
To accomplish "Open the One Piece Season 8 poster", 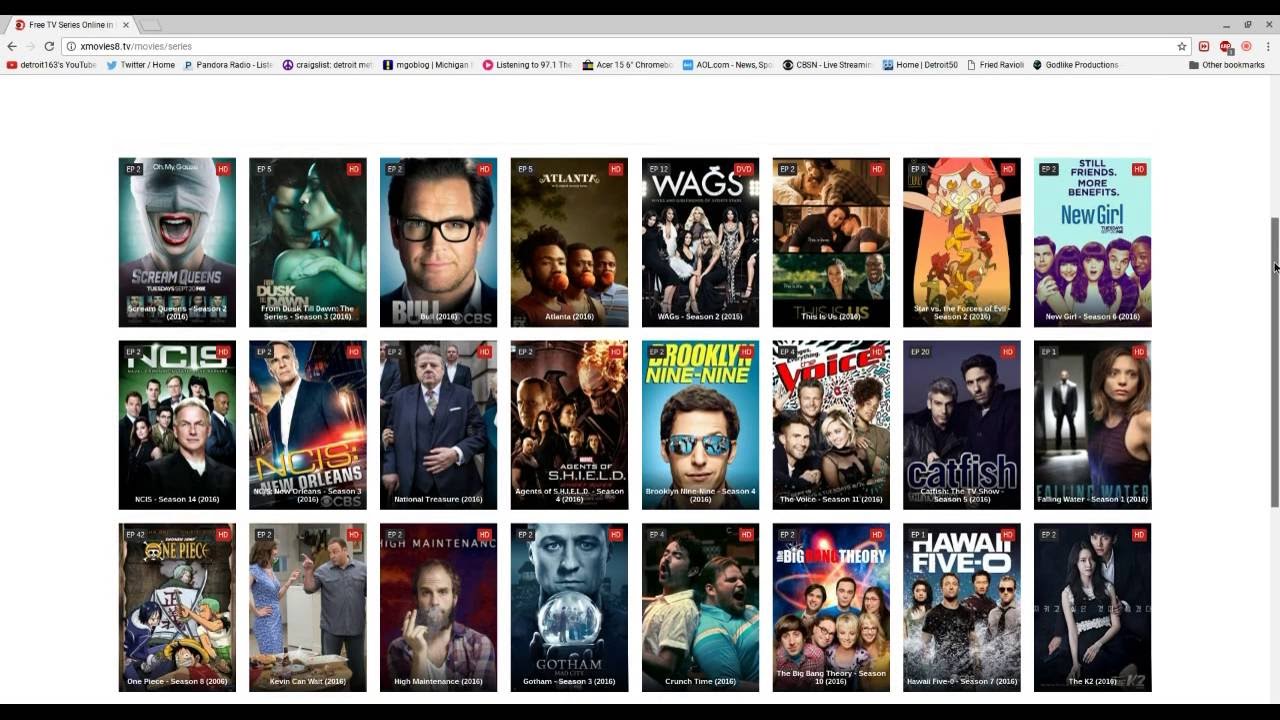I will click(177, 608).
